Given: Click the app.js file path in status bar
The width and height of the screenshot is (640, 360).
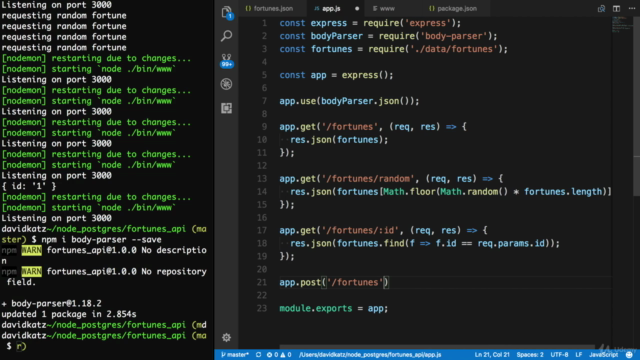Looking at the screenshot, I should [370, 355].
